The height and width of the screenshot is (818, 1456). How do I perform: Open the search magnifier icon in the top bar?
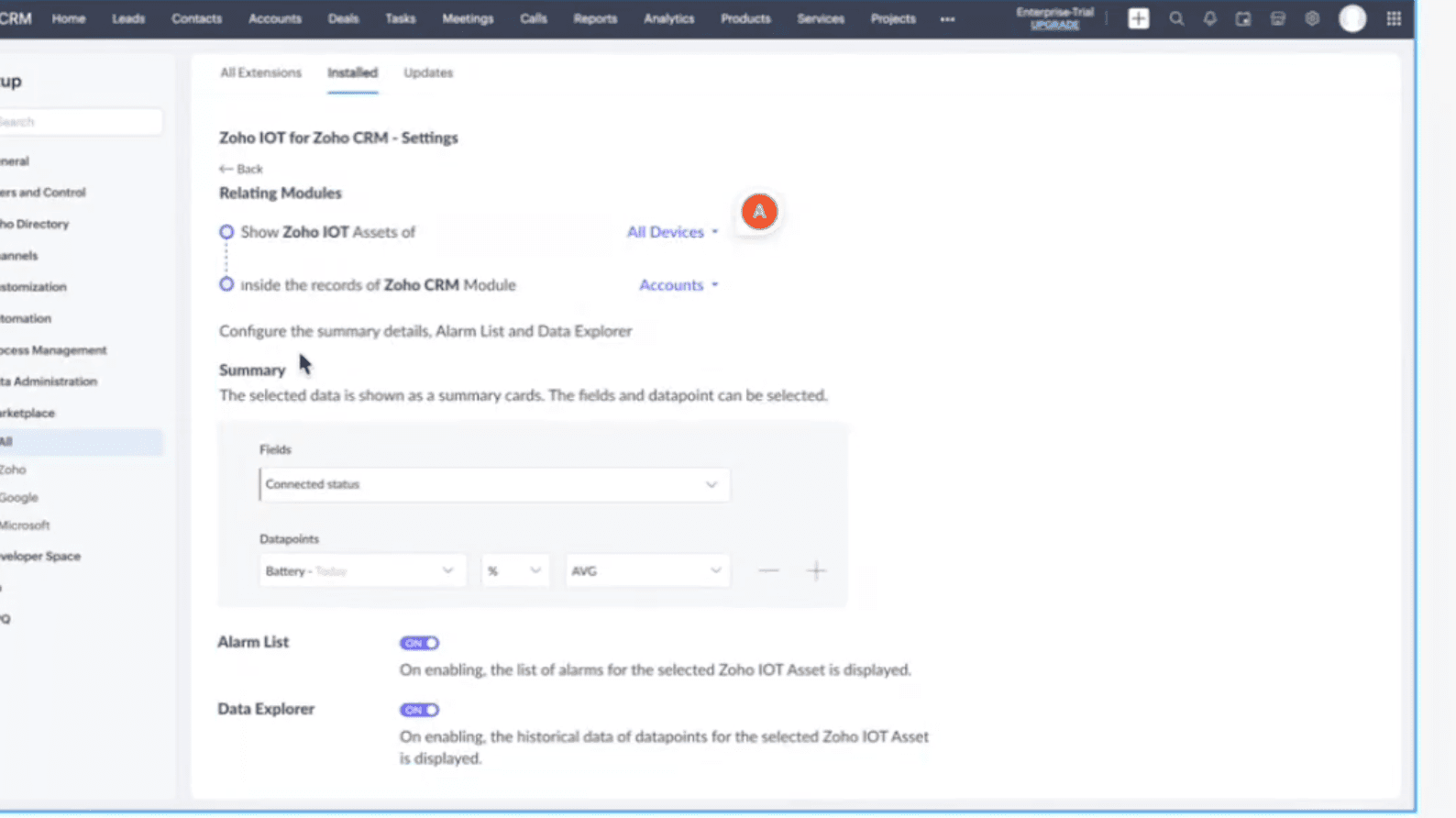pos(1176,18)
